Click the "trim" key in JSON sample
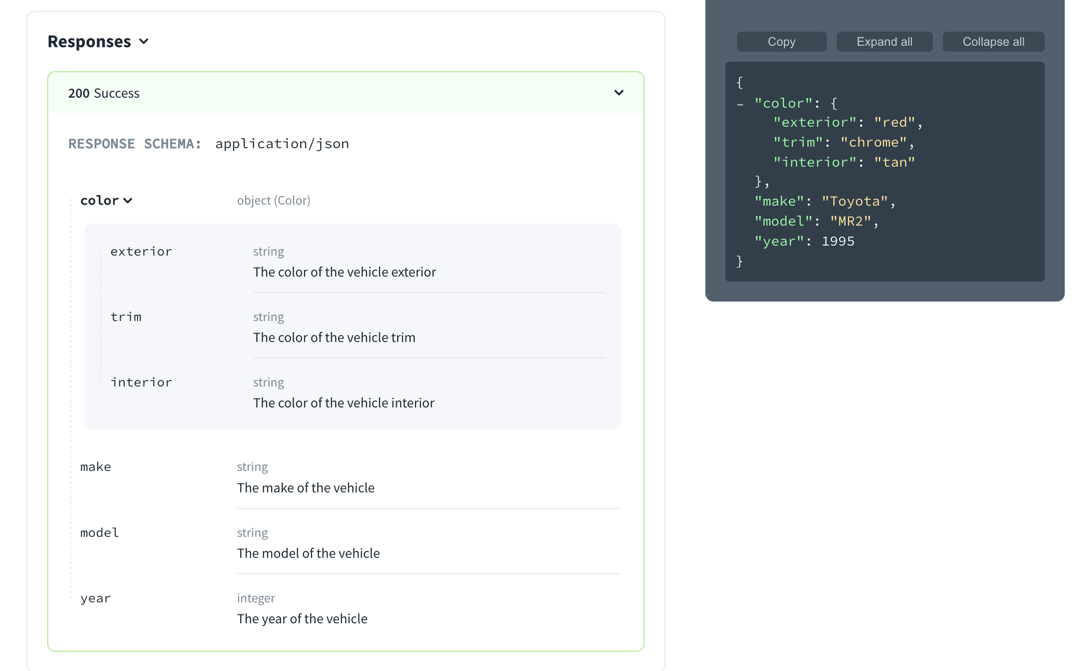The height and width of the screenshot is (671, 1076). click(797, 142)
